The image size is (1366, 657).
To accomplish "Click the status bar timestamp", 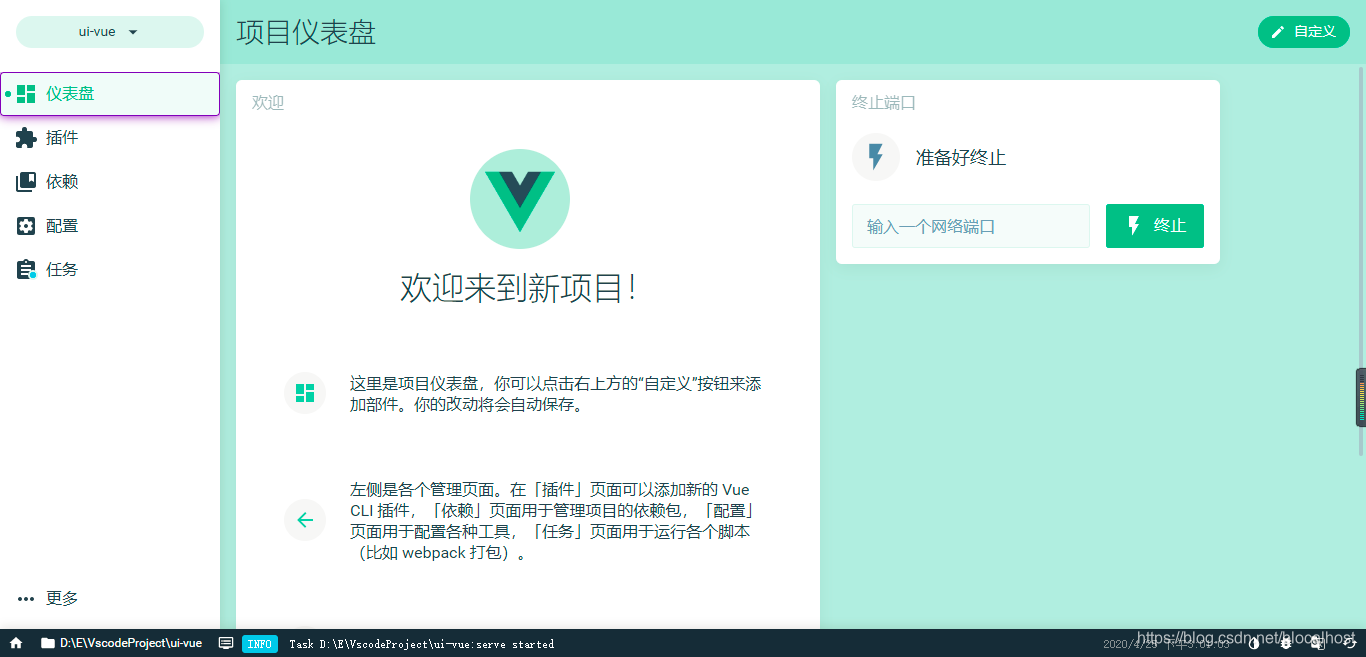I will pyautogui.click(x=1166, y=644).
